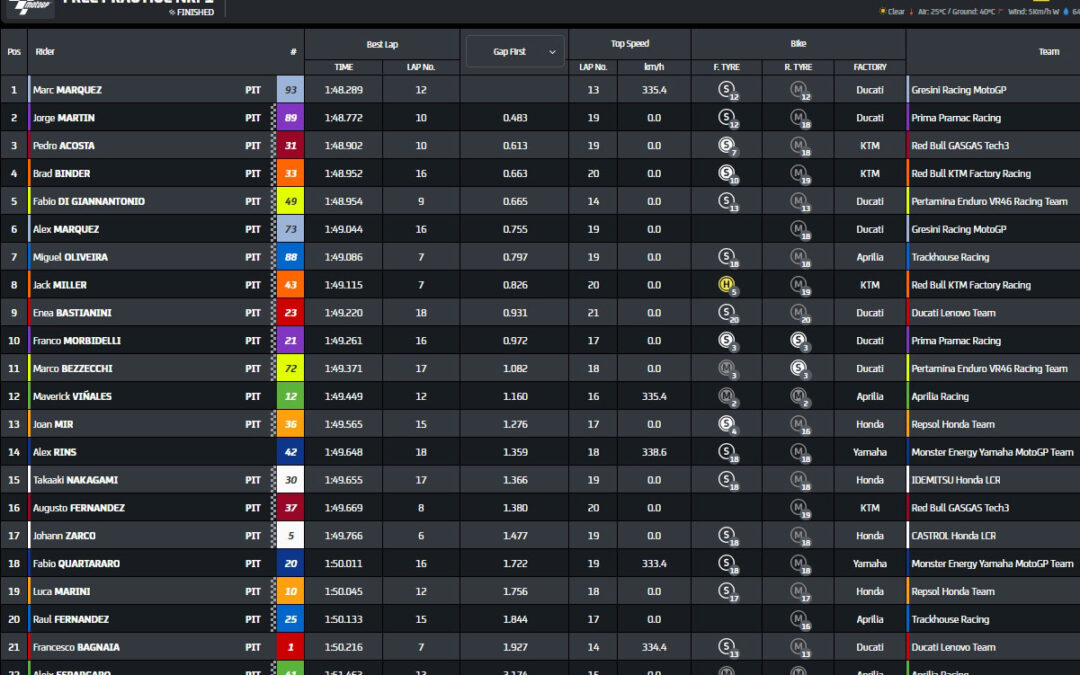Click Fabio Quartararo's rear tyre icon
The image size is (1080, 675).
(x=800, y=564)
